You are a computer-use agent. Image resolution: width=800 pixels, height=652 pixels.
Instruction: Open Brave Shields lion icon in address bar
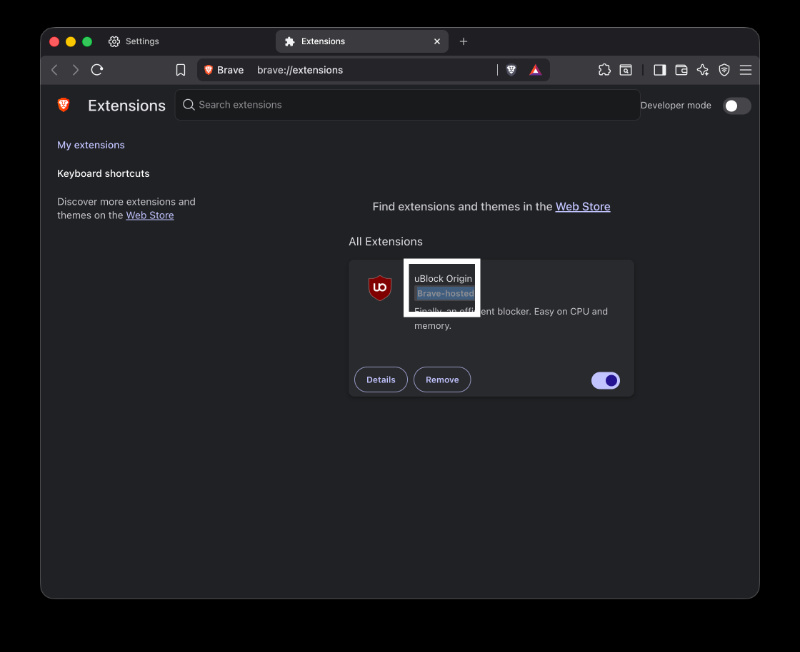(511, 70)
